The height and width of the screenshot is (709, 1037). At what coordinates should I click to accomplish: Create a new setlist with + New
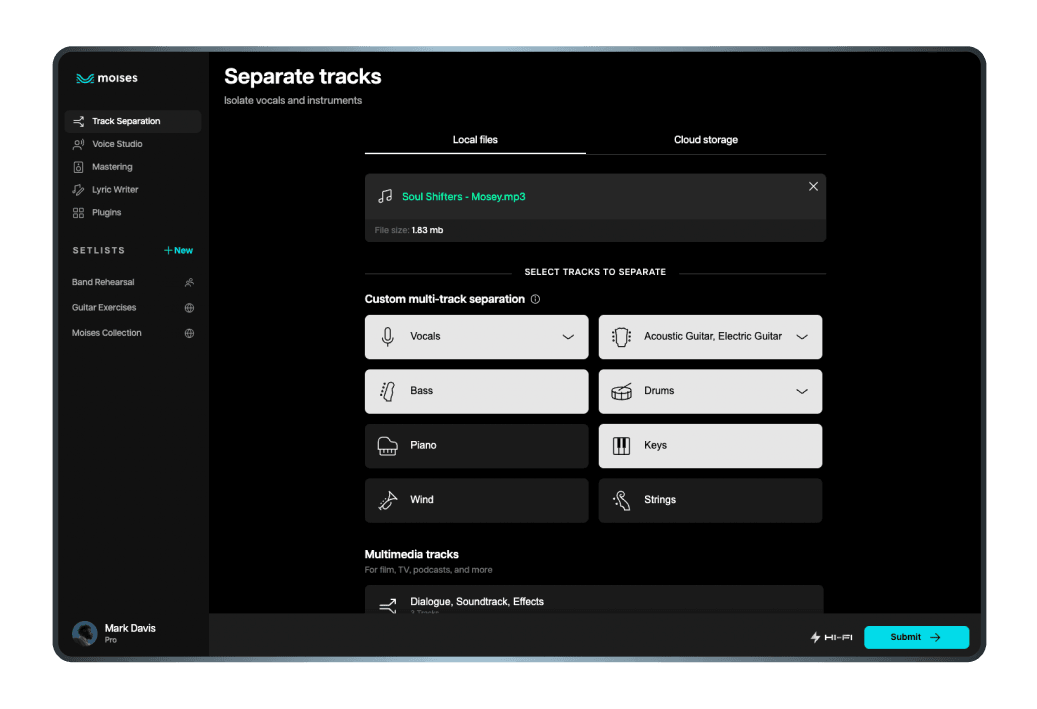tap(178, 251)
